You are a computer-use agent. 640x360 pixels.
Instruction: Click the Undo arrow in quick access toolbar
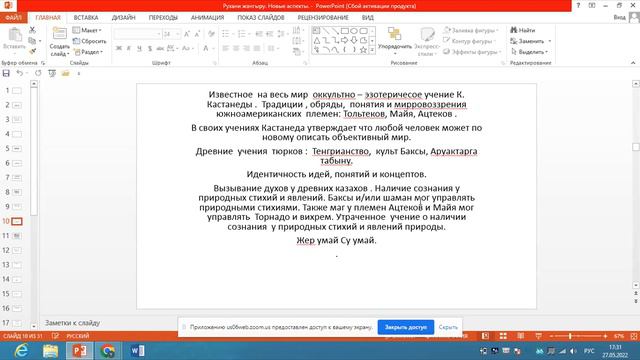19,73
